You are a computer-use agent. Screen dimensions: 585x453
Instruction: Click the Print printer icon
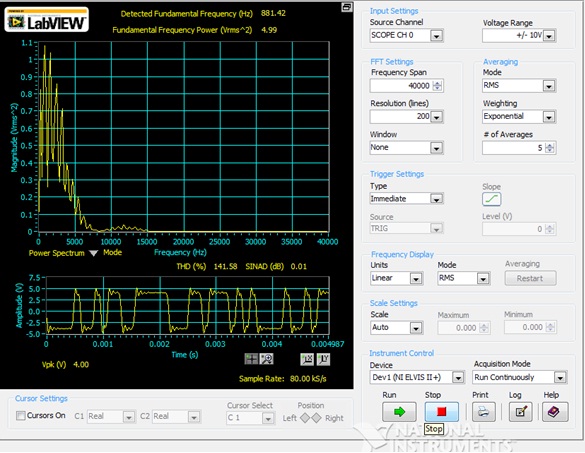pyautogui.click(x=484, y=412)
